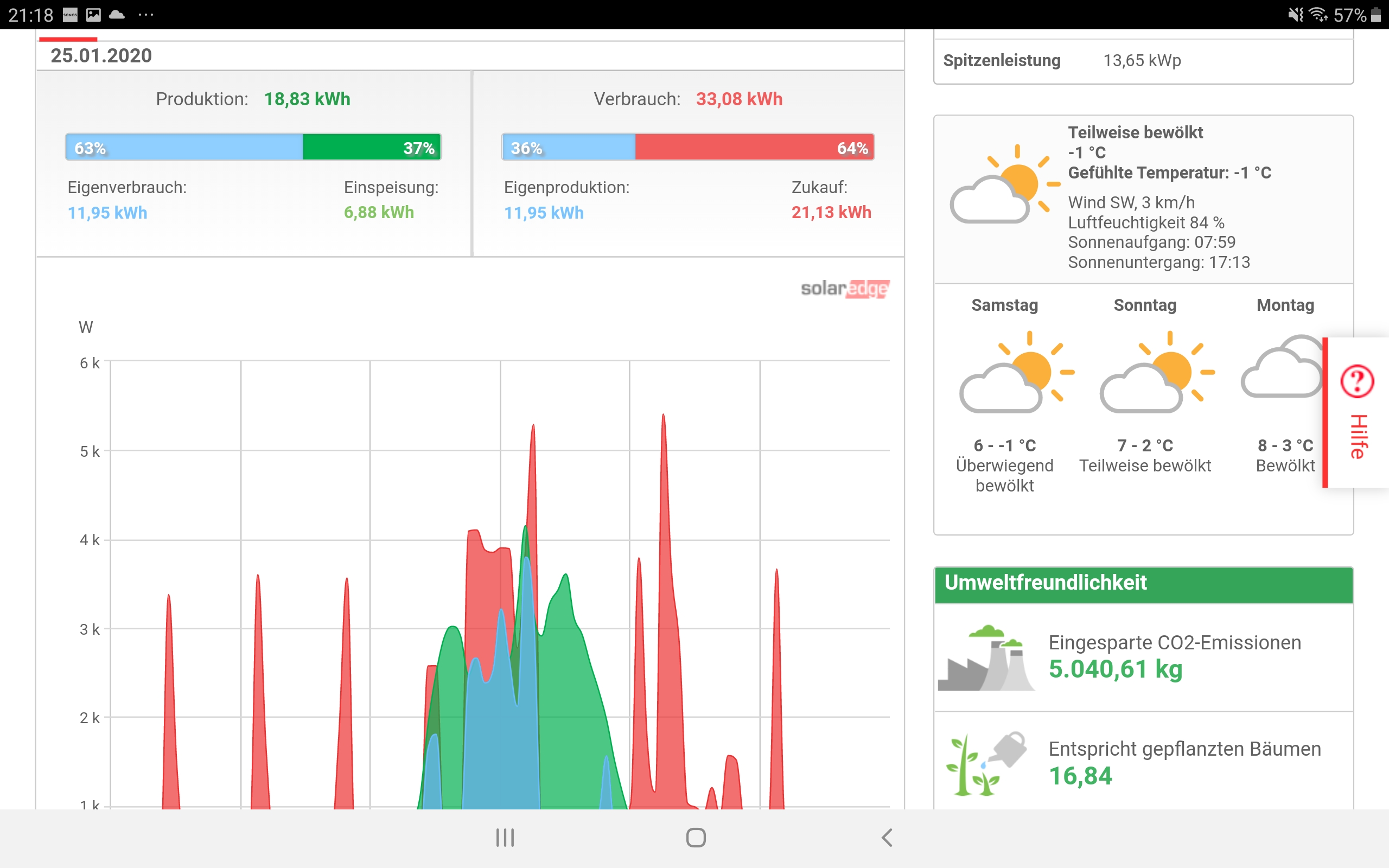The height and width of the screenshot is (868, 1389).
Task: Click the Verbrauch 33,08 kWh value
Action: 738,99
